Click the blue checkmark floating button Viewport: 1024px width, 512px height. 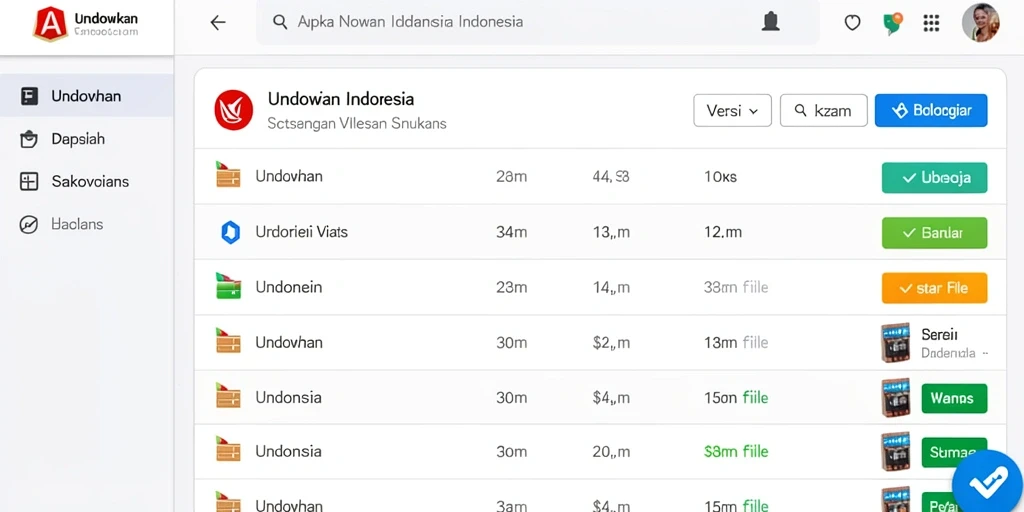point(989,482)
